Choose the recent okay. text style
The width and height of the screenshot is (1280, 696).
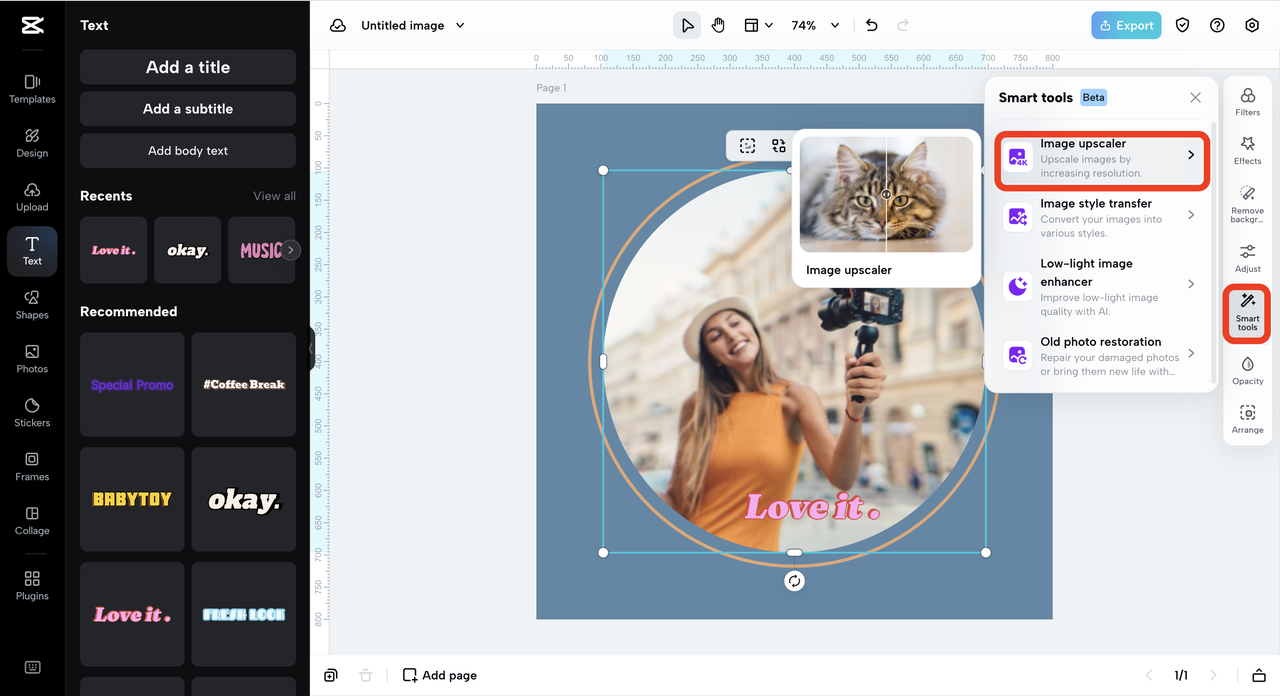pyautogui.click(x=187, y=250)
